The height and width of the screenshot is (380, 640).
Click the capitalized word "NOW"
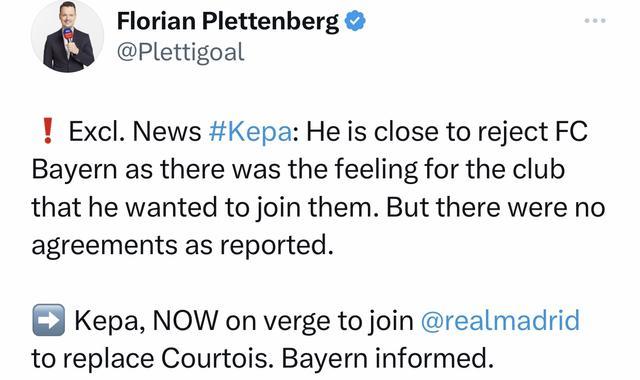click(x=185, y=320)
